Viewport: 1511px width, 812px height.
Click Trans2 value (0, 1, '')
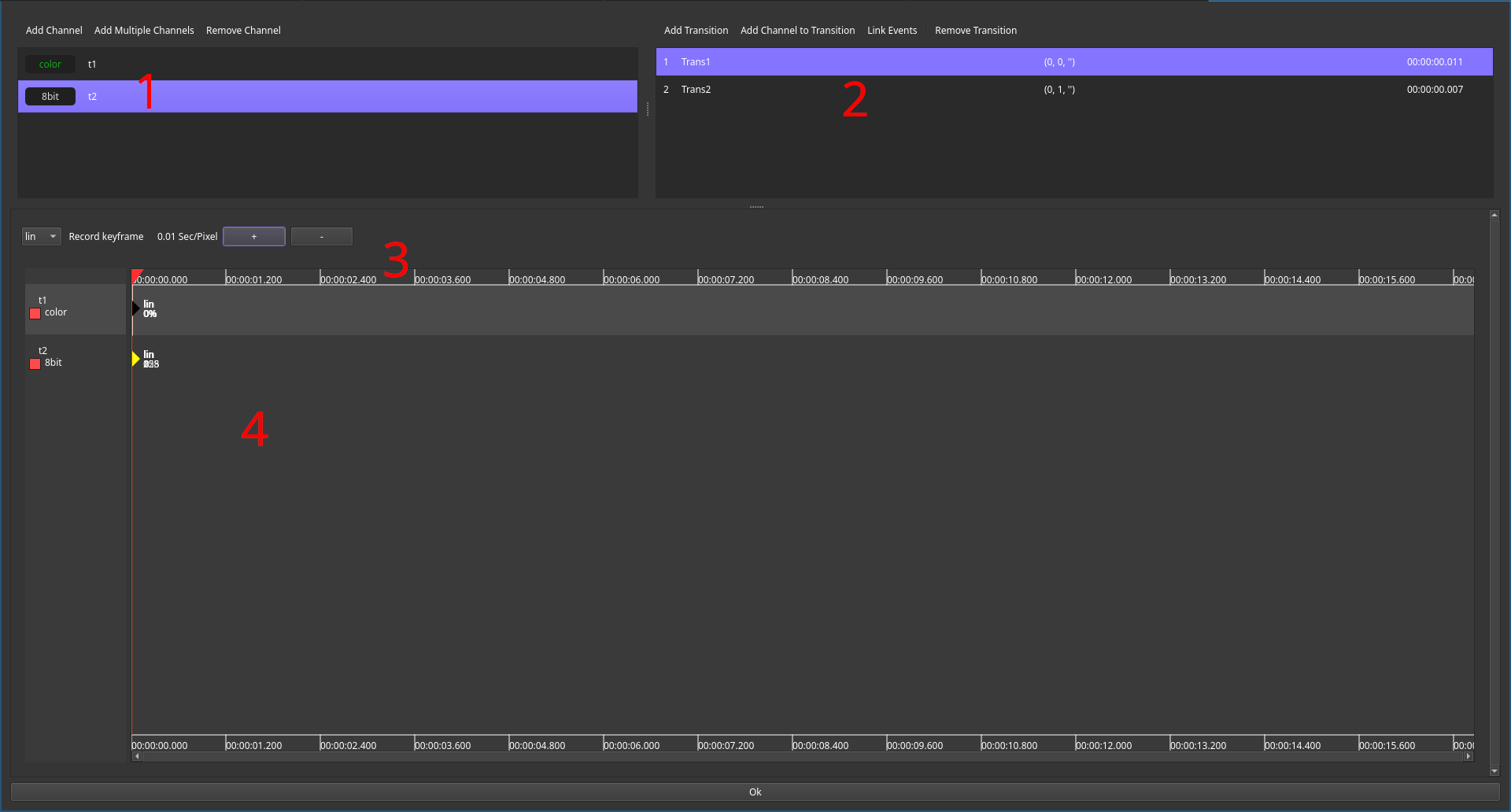tap(1059, 89)
